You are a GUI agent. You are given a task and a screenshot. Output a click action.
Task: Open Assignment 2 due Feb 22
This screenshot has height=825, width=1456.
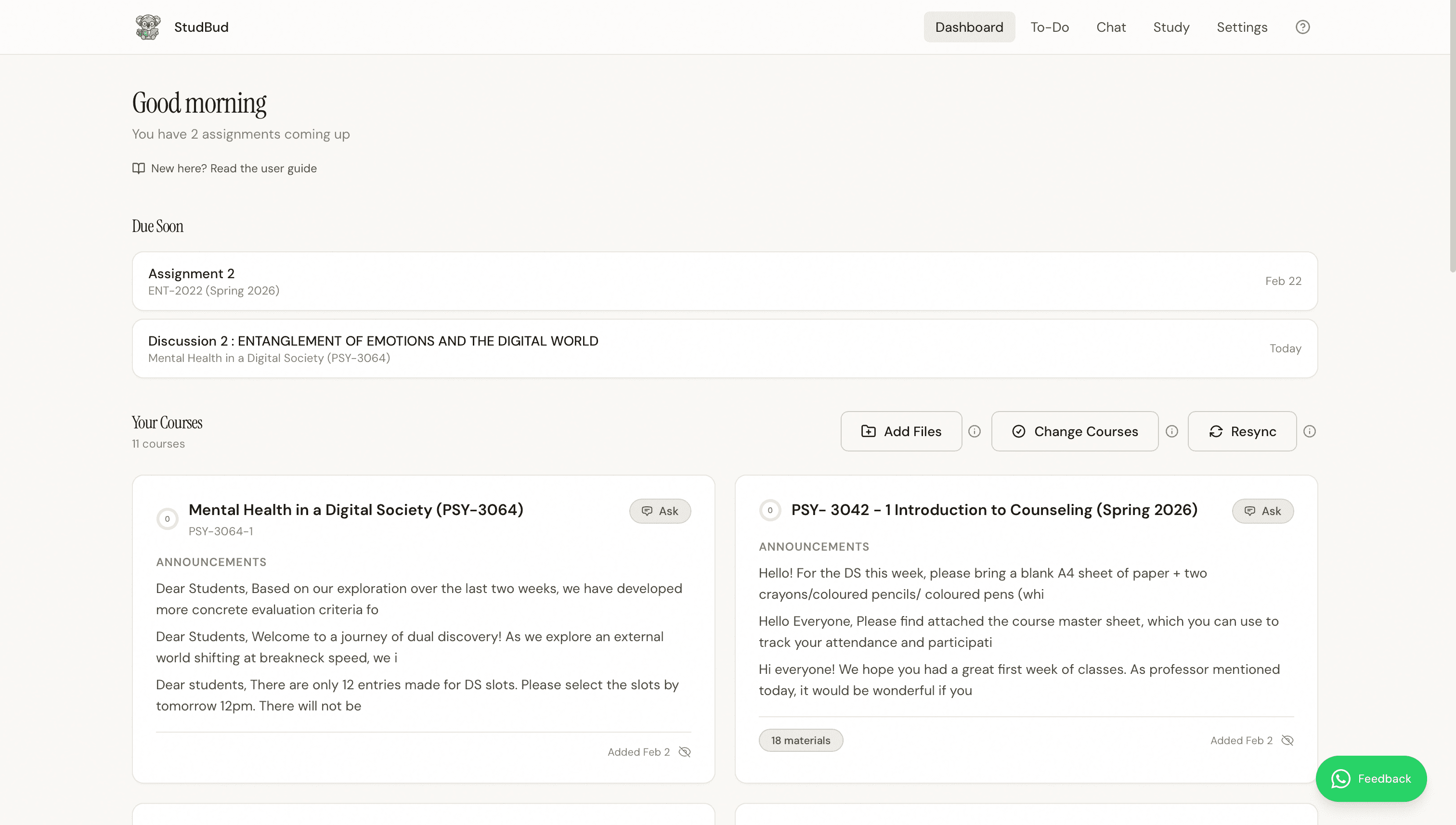724,281
